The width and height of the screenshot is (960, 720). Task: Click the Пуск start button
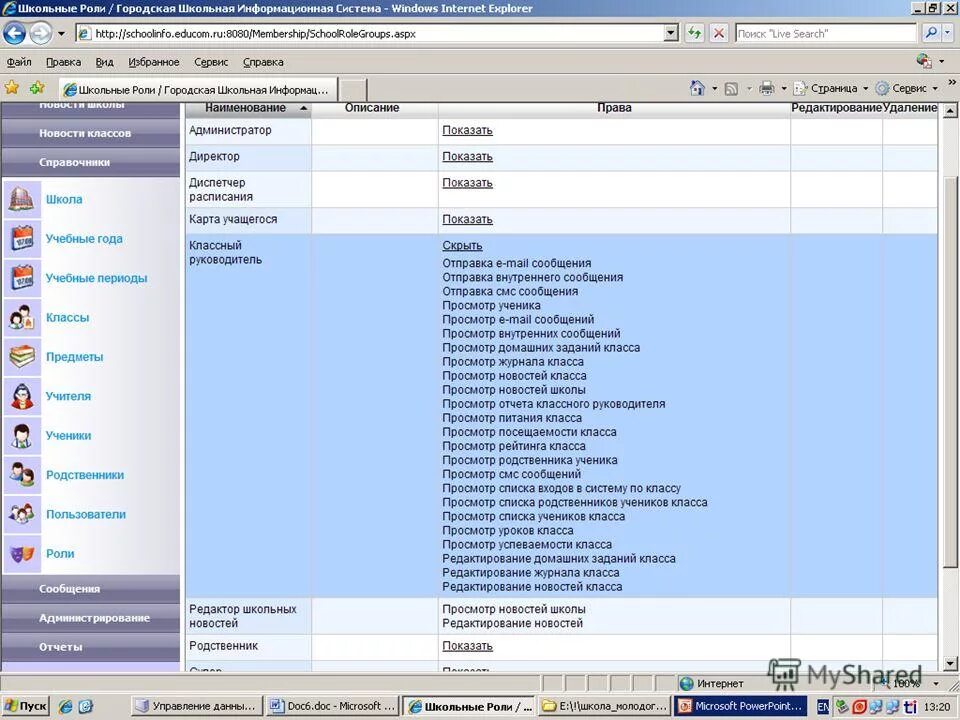[x=26, y=707]
